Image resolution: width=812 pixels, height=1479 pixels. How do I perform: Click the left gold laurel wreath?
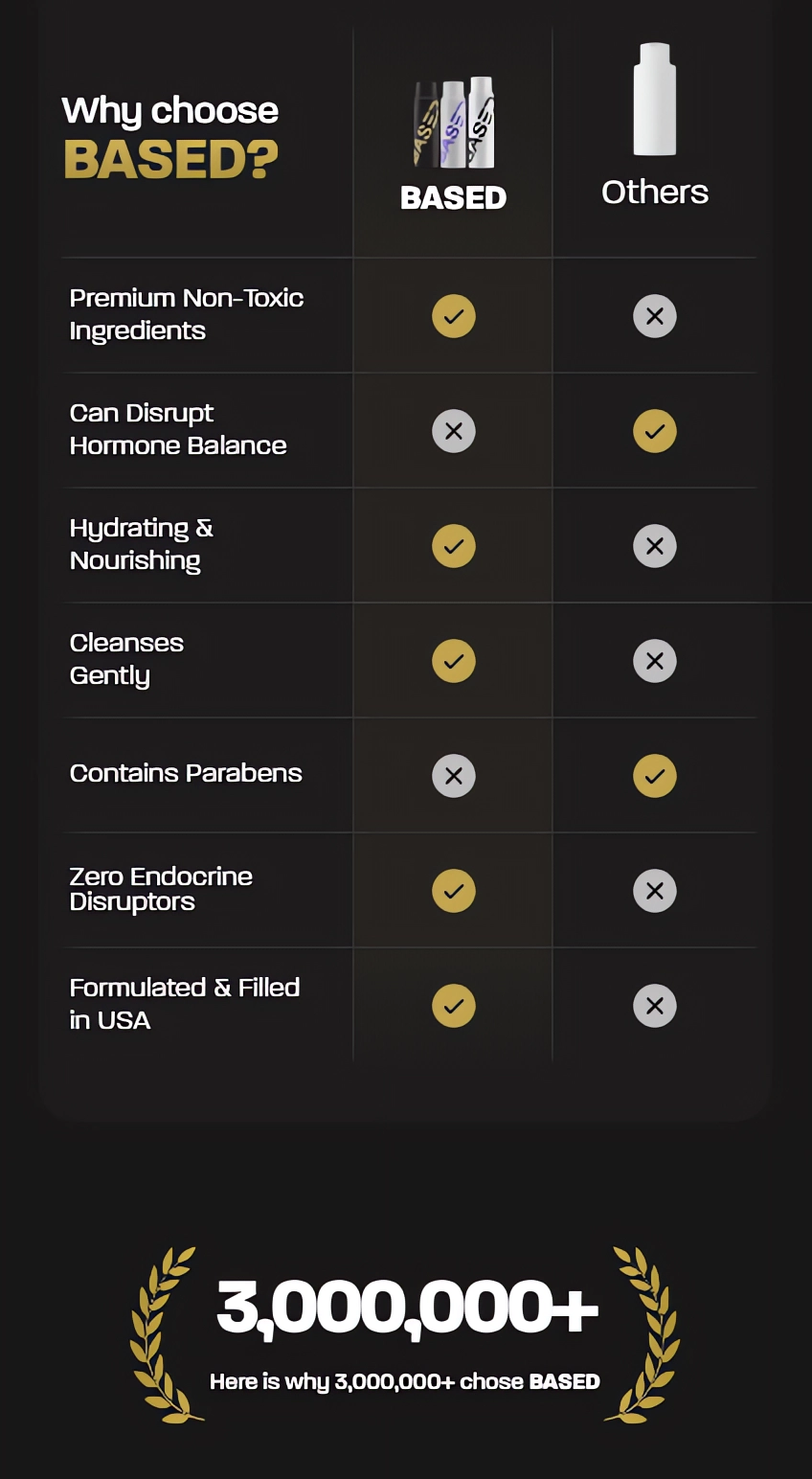click(x=166, y=1334)
